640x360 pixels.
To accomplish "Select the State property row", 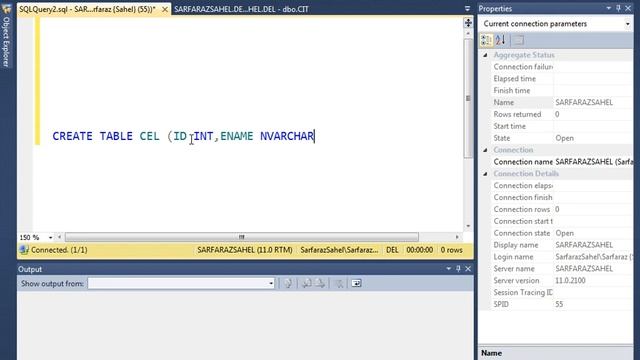I will point(562,138).
